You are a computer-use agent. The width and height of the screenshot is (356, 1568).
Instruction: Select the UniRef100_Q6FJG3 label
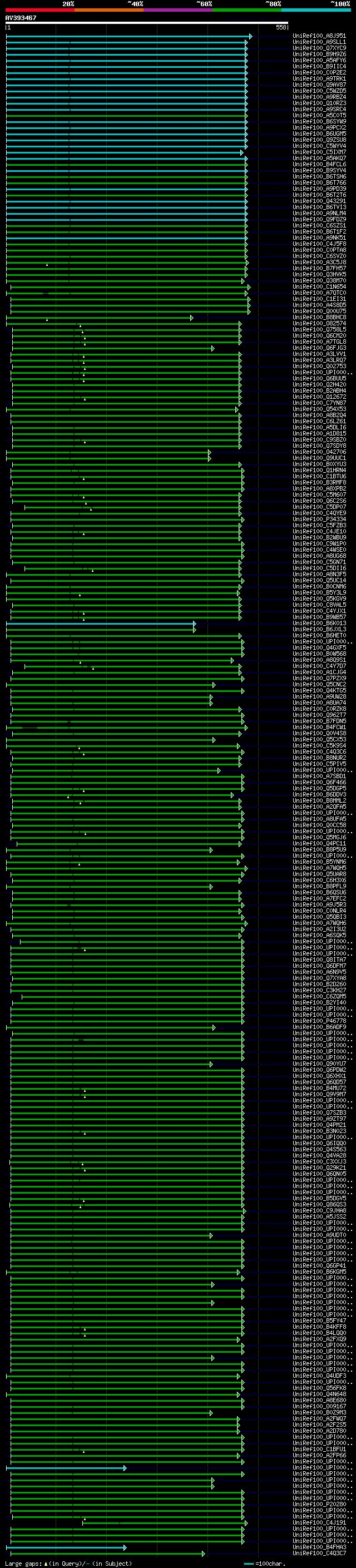319,348
